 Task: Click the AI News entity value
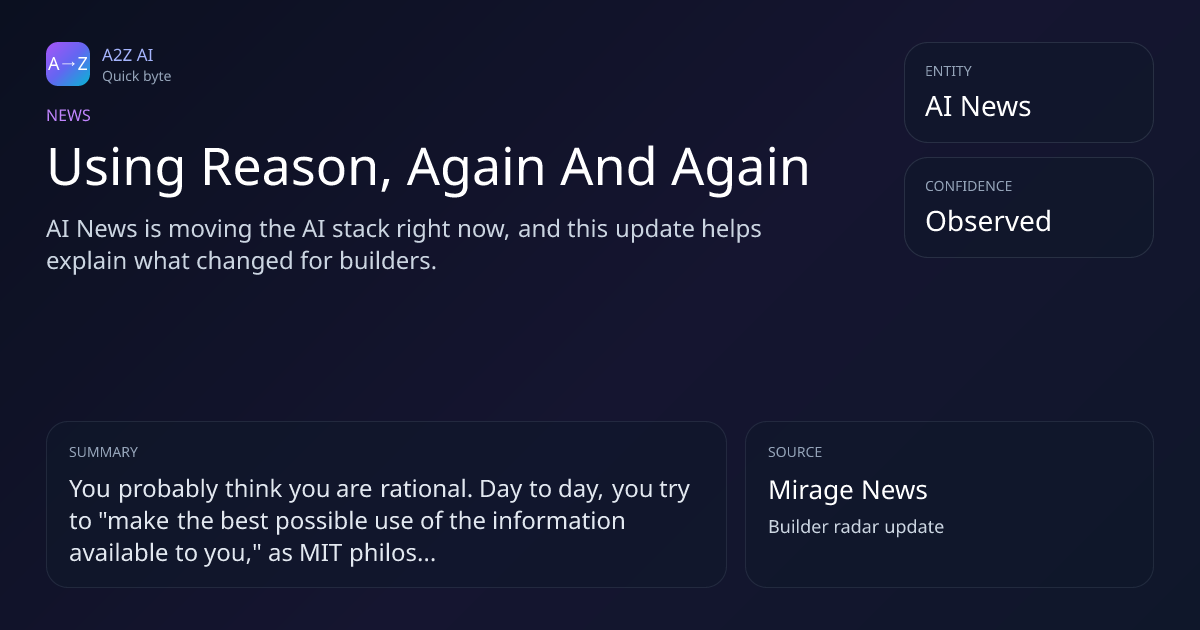(978, 106)
